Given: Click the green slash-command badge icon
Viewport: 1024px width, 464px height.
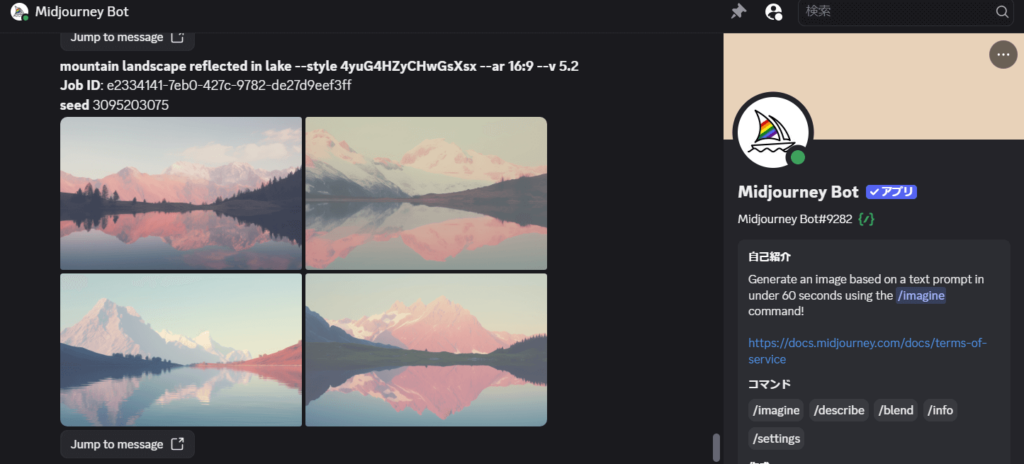Looking at the screenshot, I should 866,219.
